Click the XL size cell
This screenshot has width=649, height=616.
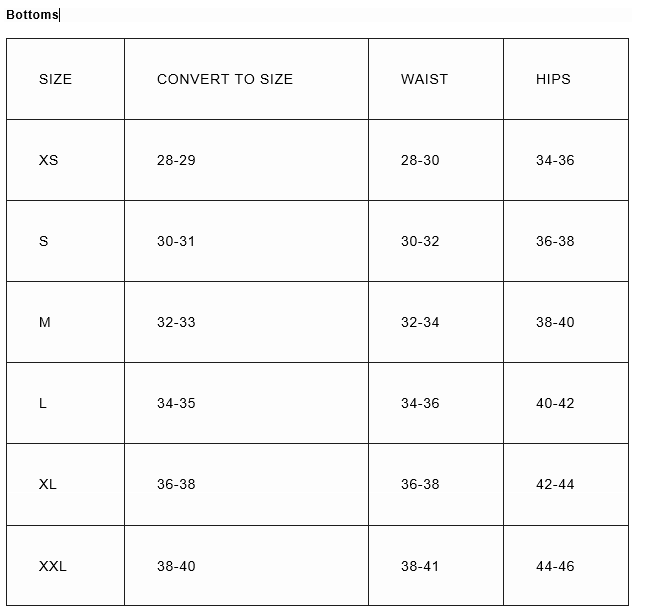(65, 484)
